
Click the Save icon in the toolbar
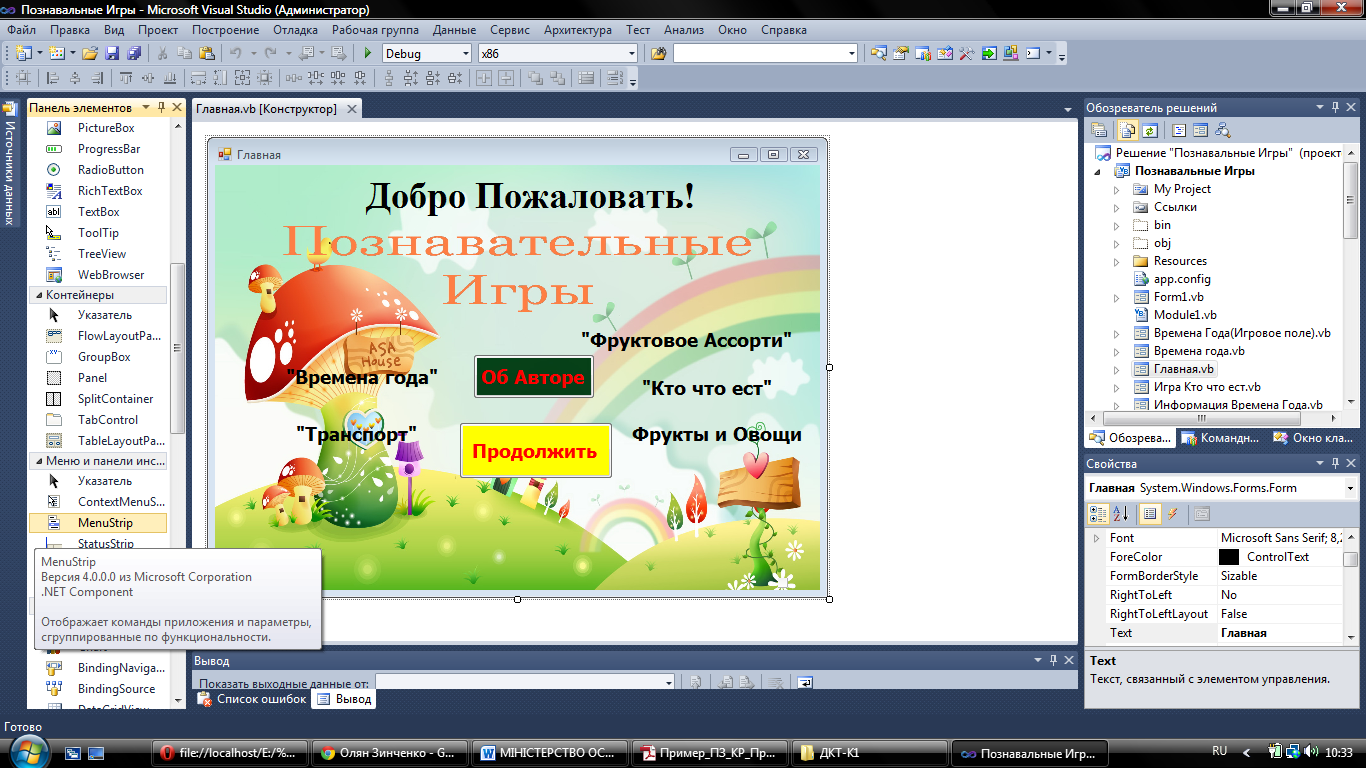point(112,53)
